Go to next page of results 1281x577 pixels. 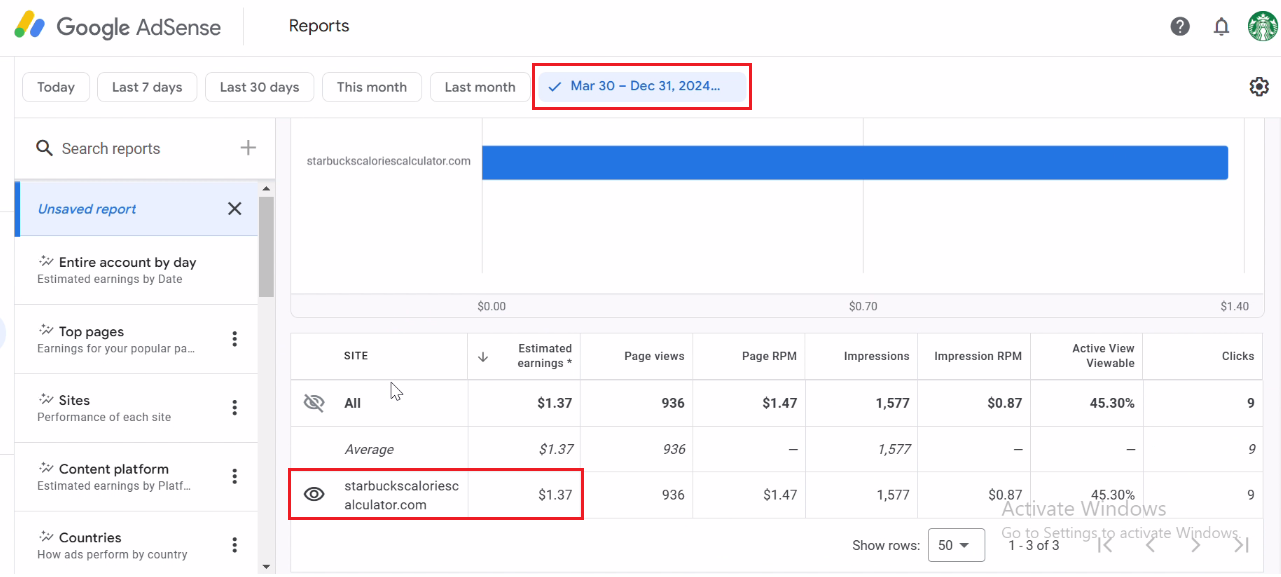(1196, 545)
